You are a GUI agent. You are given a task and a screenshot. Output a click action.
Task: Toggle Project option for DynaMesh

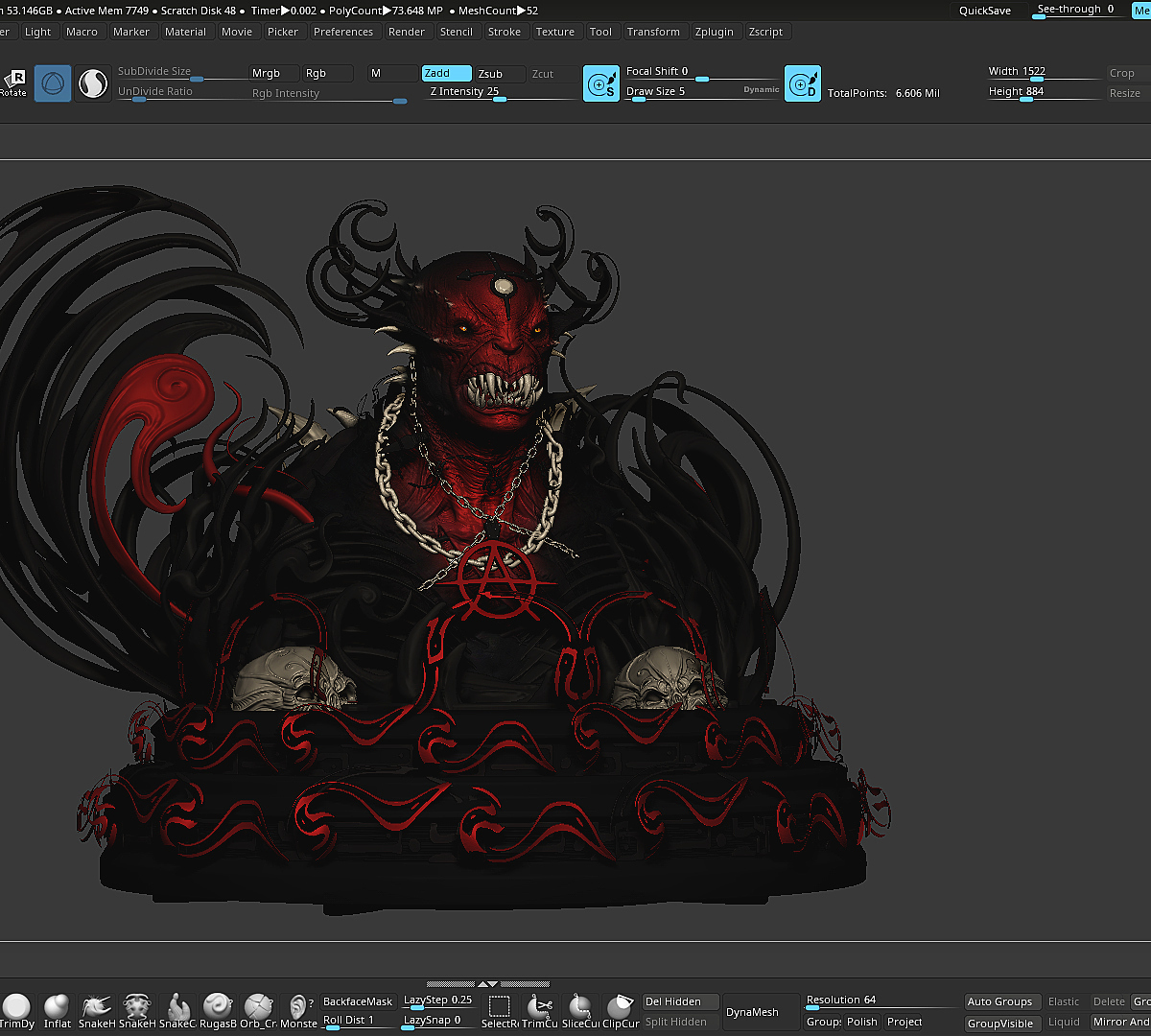904,1022
